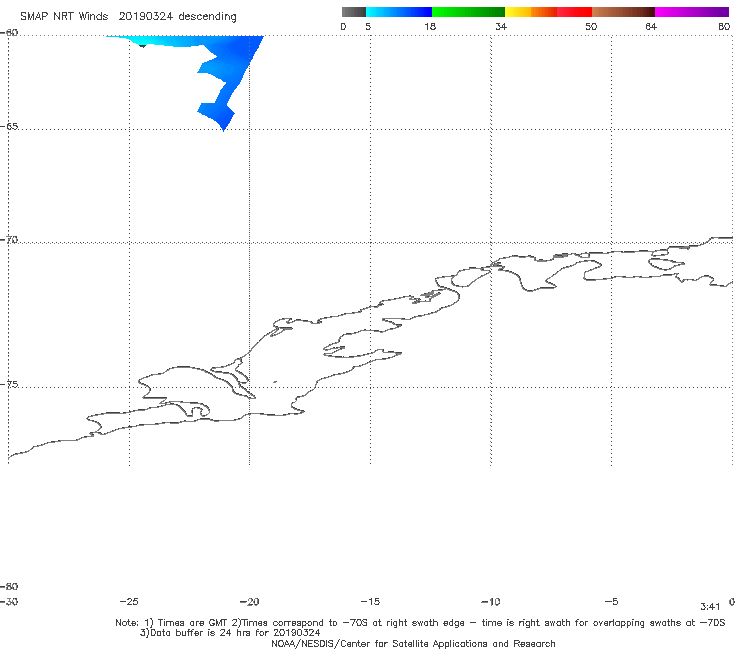The width and height of the screenshot is (740, 650).
Task: Click the color bar label 34
Action: [501, 27]
